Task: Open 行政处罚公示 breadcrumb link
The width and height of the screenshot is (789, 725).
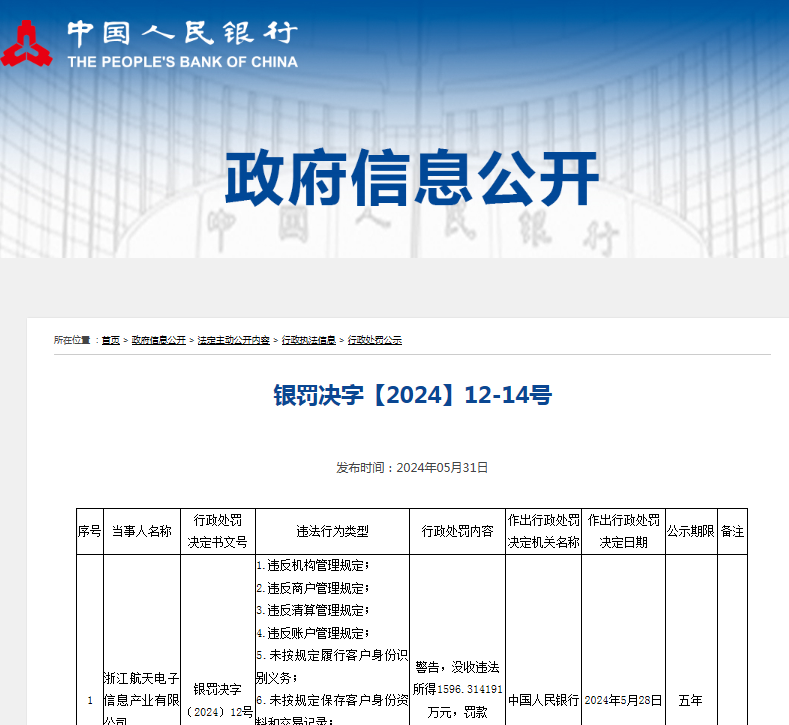Action: point(375,340)
